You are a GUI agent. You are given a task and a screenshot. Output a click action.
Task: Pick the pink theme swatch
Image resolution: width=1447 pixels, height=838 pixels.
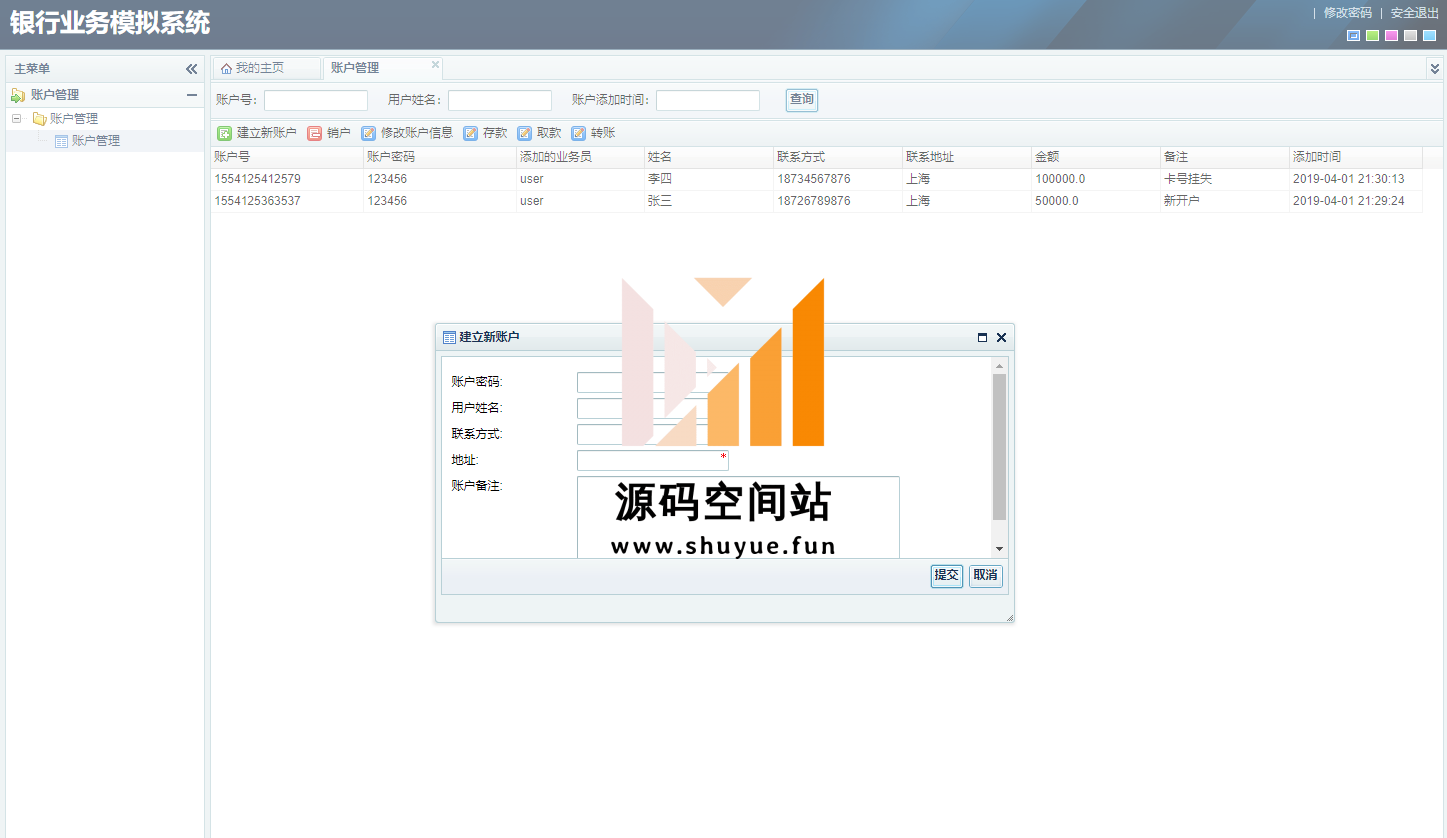pos(1391,36)
